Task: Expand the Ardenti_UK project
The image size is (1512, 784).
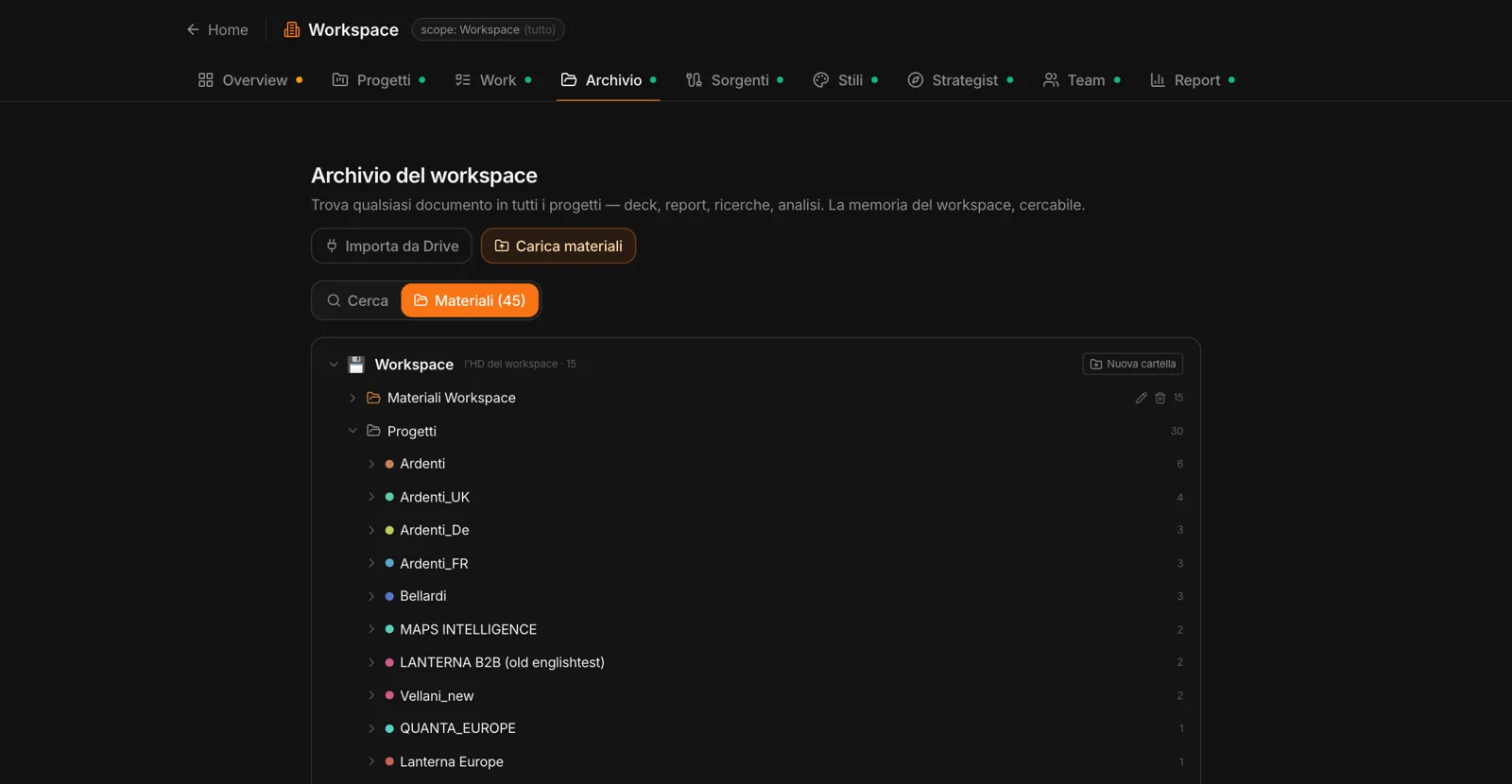Action: click(x=371, y=497)
